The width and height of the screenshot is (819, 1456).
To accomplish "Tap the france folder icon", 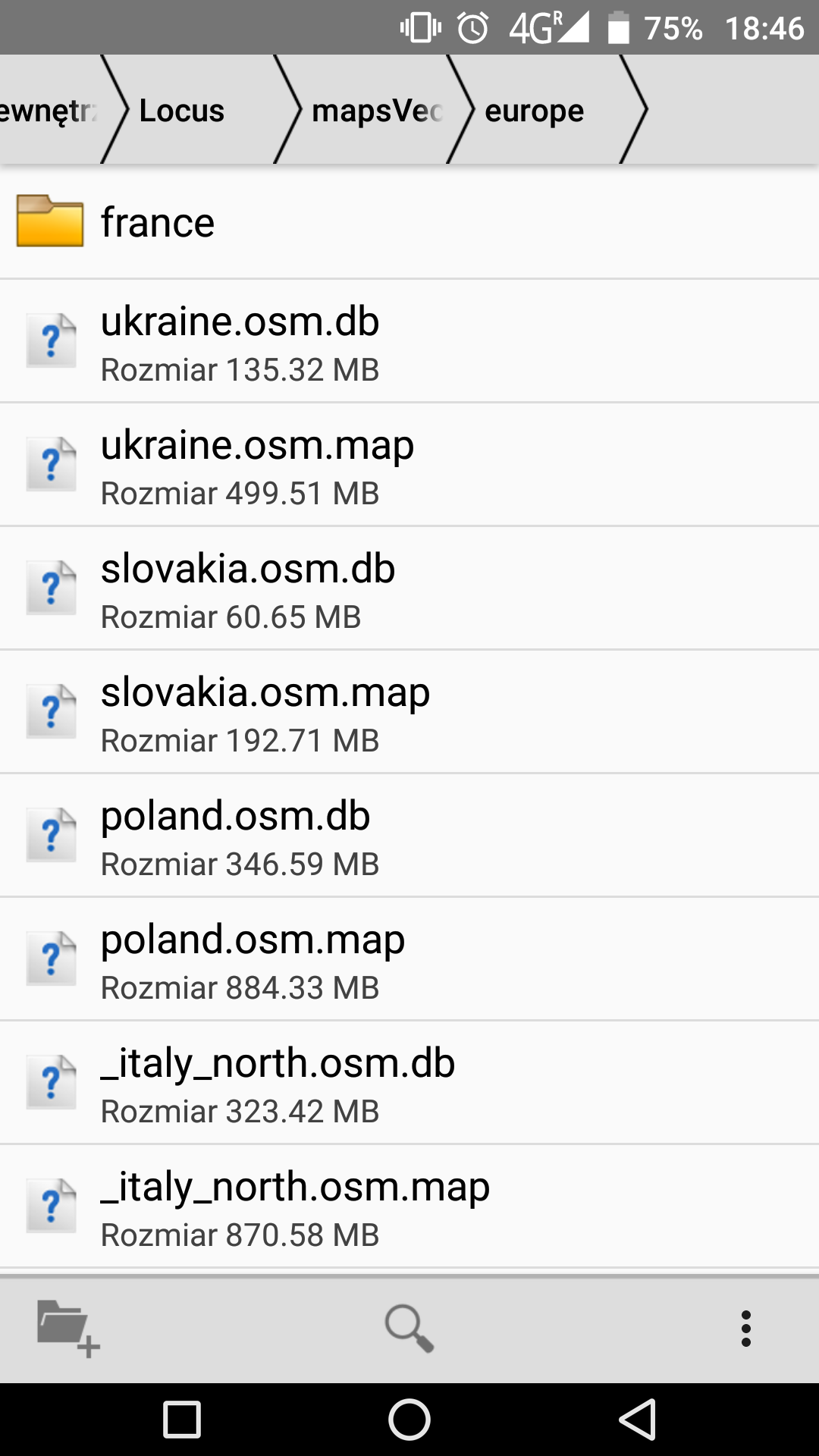I will click(50, 221).
